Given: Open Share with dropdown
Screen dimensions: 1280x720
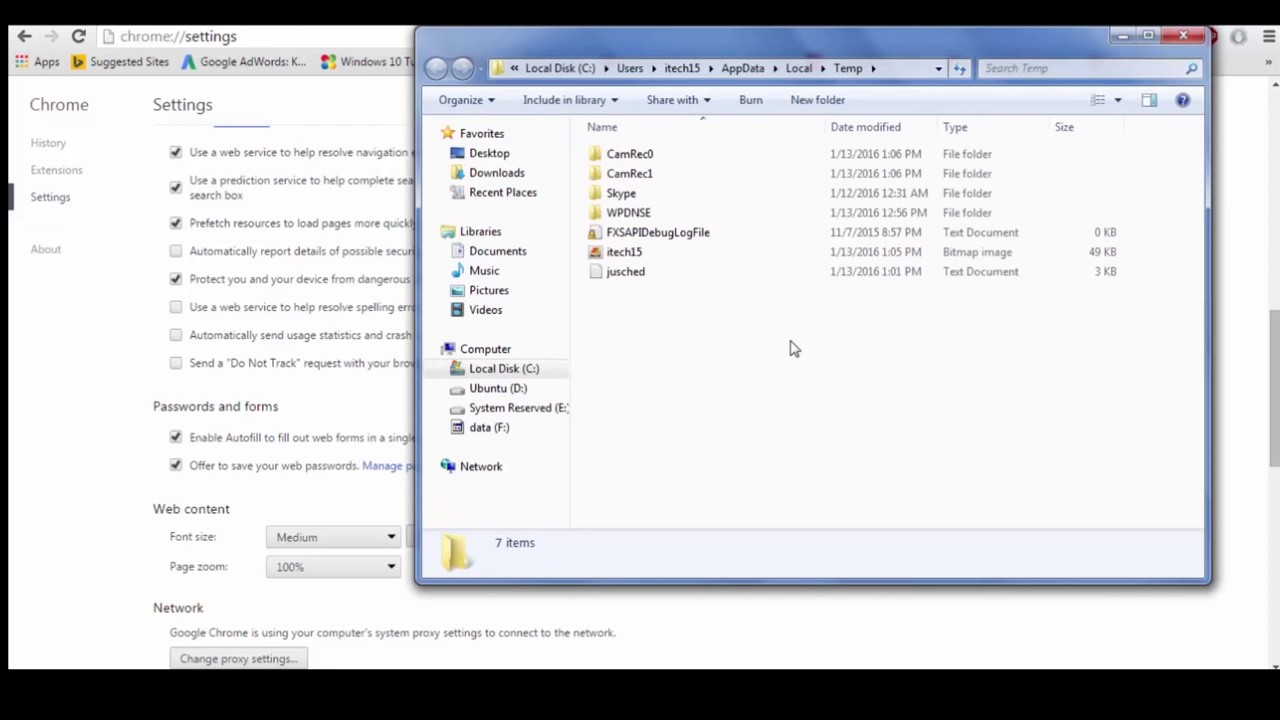Looking at the screenshot, I should (678, 100).
